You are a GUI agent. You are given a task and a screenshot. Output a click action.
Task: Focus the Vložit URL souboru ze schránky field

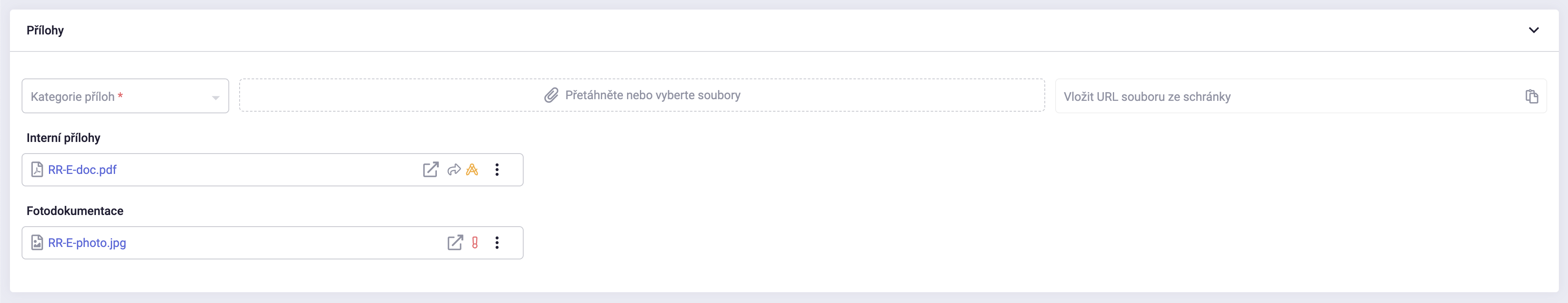1284,97
